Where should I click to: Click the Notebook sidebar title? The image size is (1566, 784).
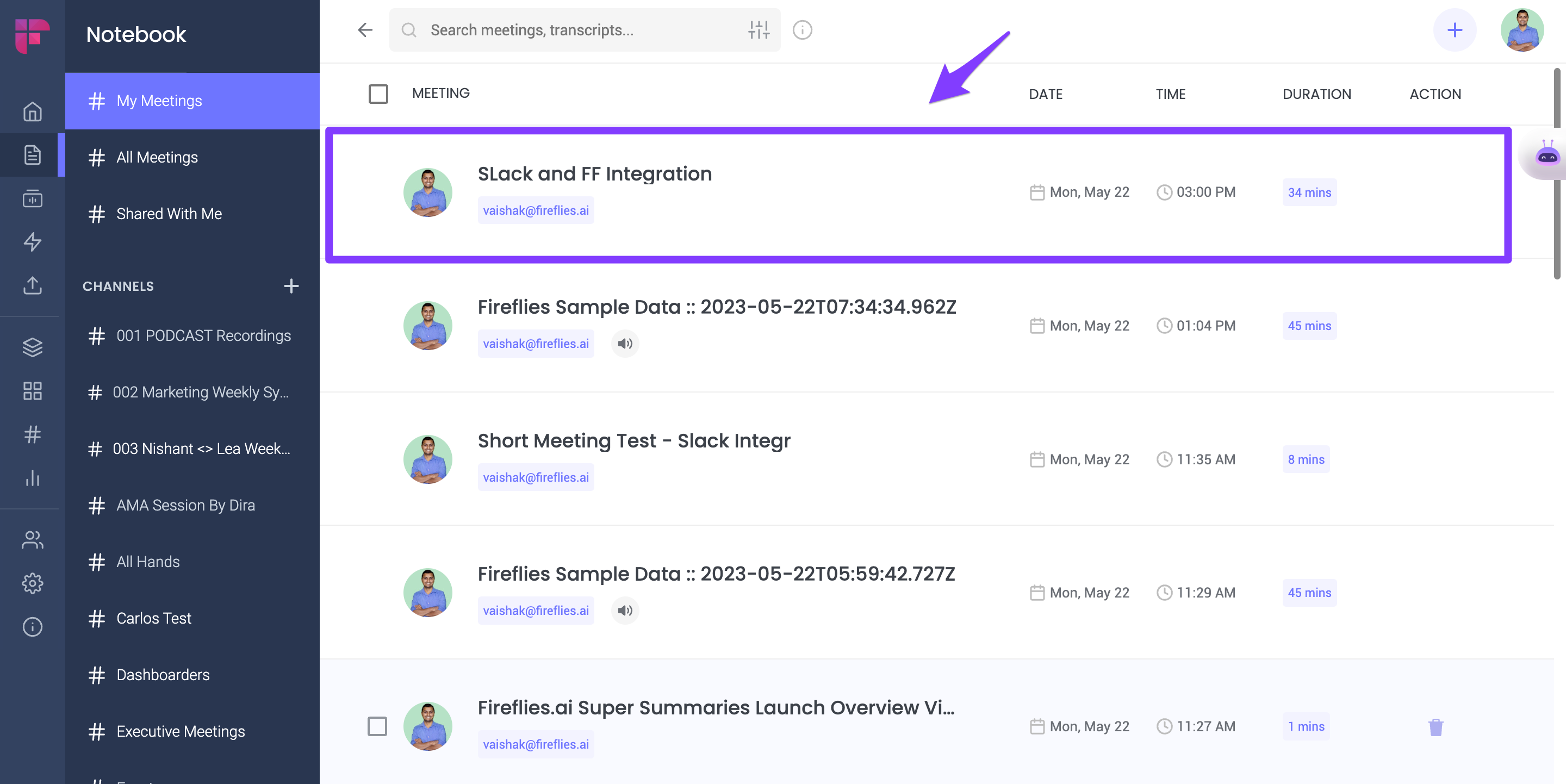click(136, 35)
